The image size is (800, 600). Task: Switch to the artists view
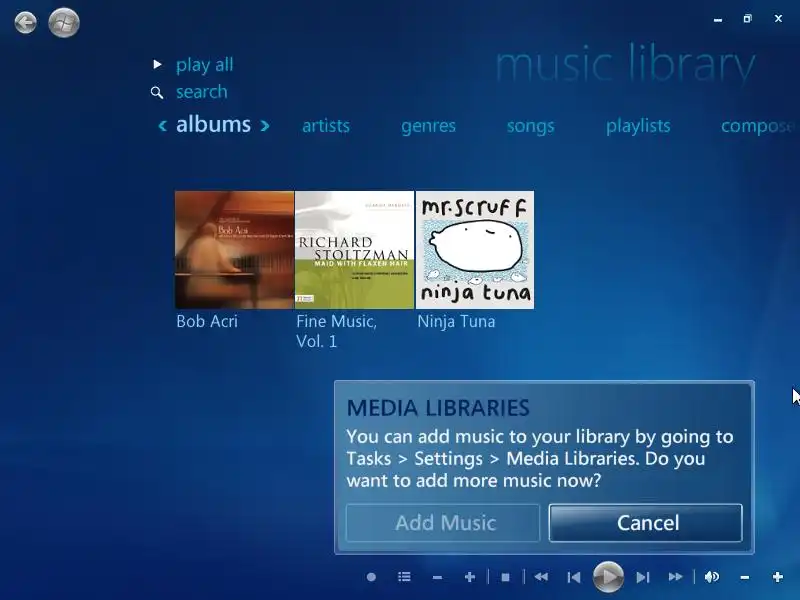[326, 126]
